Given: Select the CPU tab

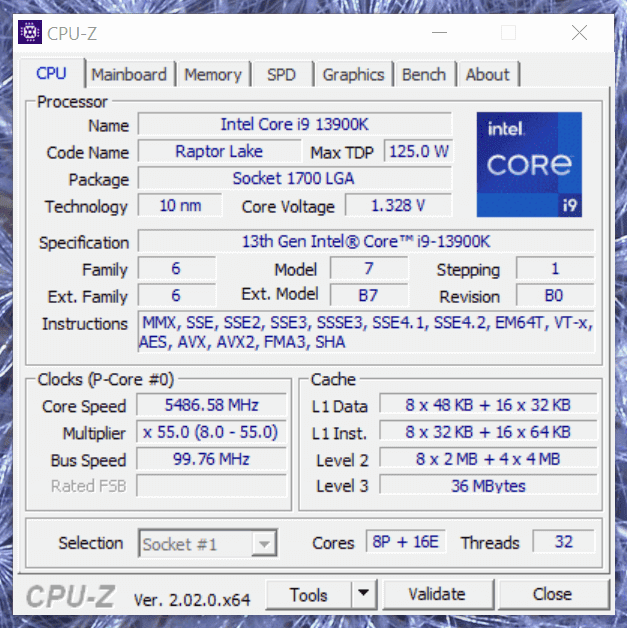Looking at the screenshot, I should click(x=51, y=74).
